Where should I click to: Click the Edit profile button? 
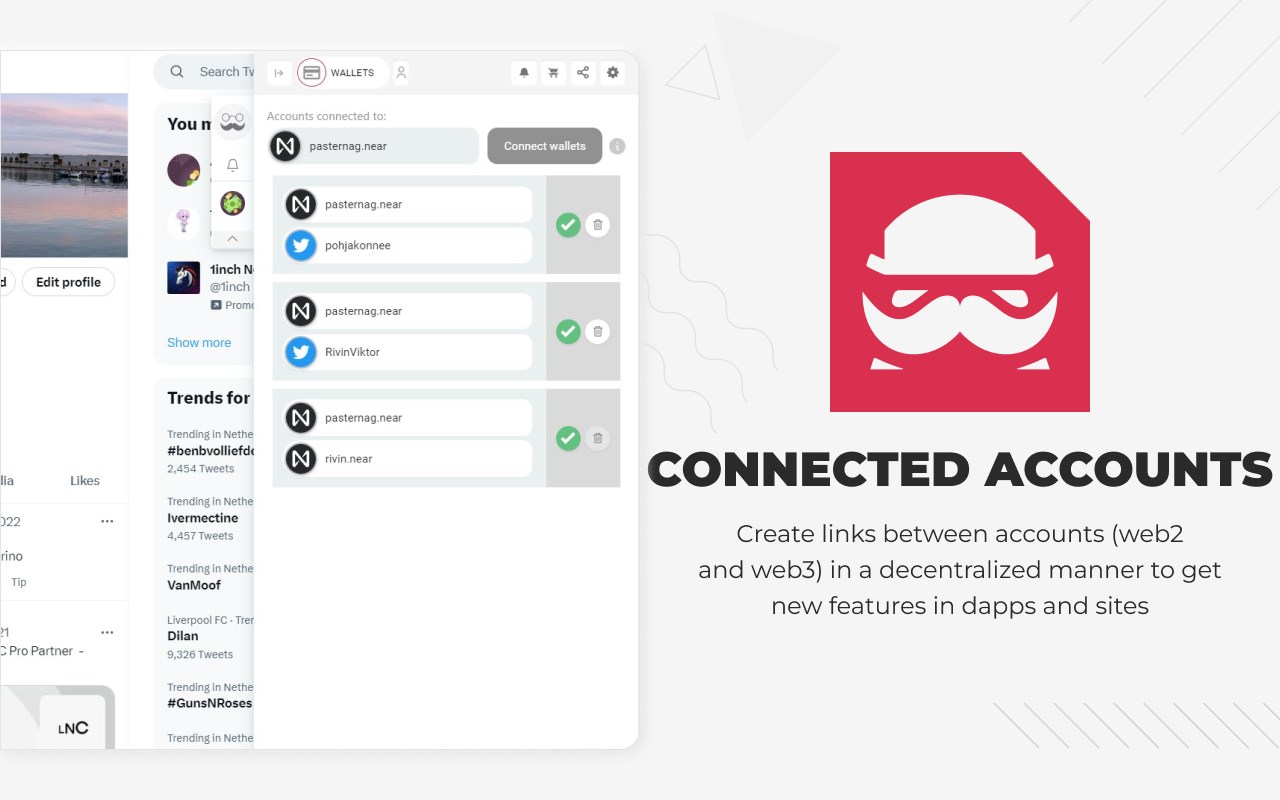[68, 282]
